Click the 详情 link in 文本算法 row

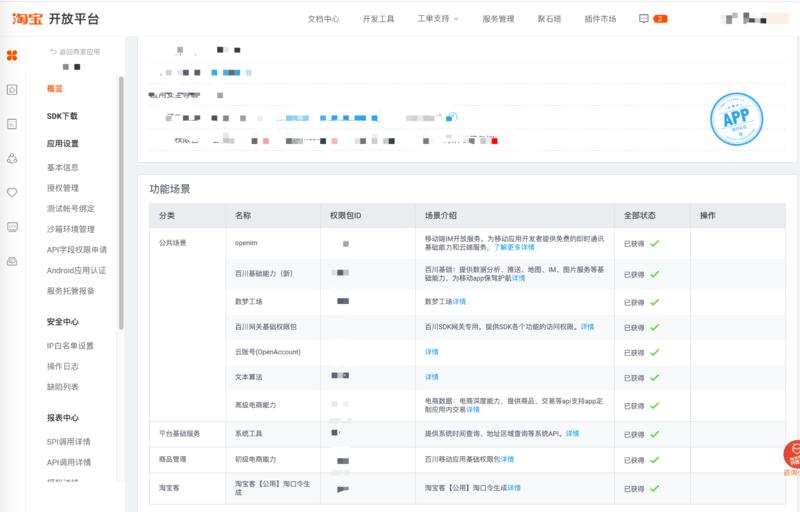coord(432,377)
